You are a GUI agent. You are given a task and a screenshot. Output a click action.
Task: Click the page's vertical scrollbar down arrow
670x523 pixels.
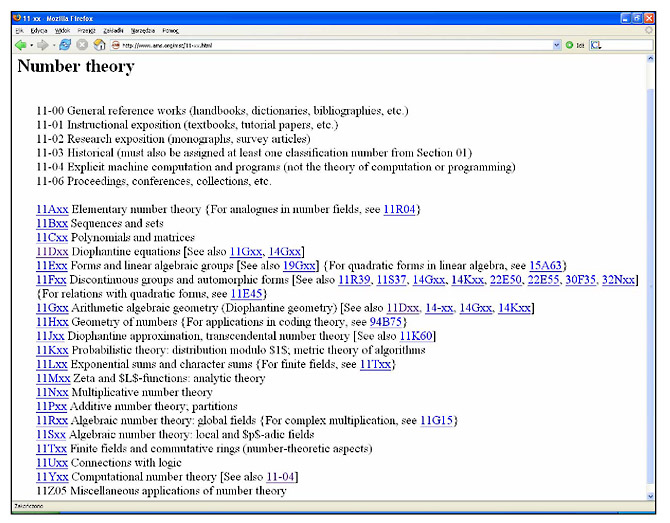pyautogui.click(x=652, y=494)
